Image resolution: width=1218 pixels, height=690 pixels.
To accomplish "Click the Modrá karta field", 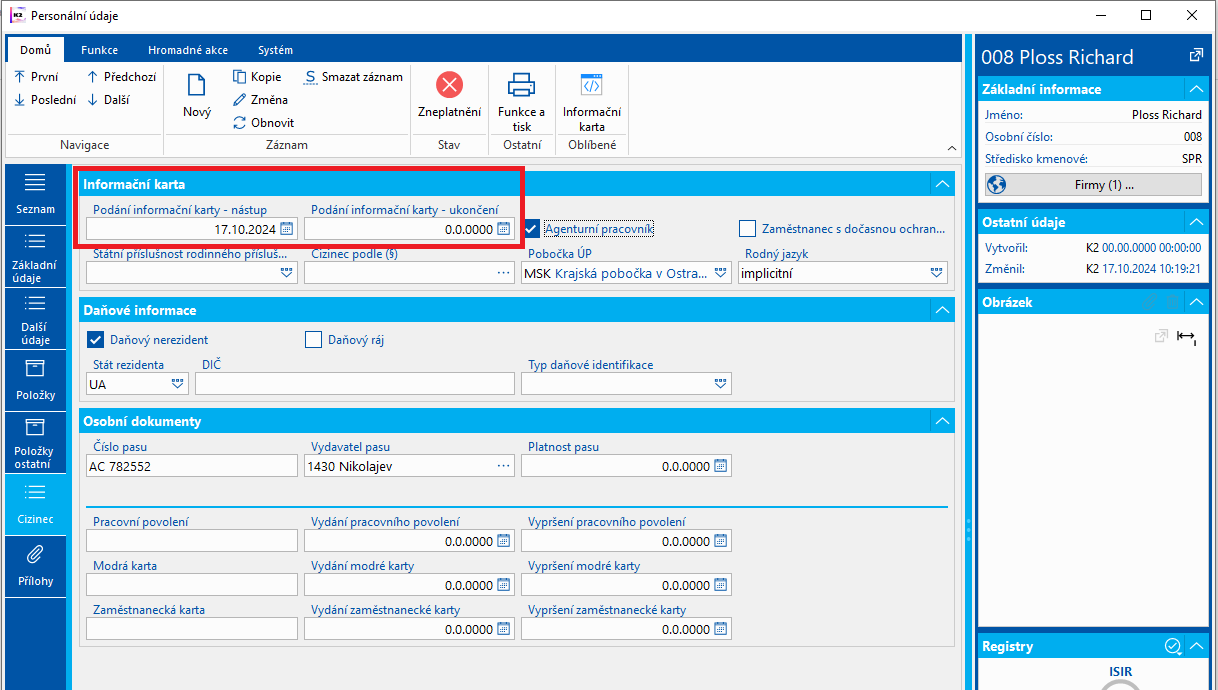I will point(192,585).
